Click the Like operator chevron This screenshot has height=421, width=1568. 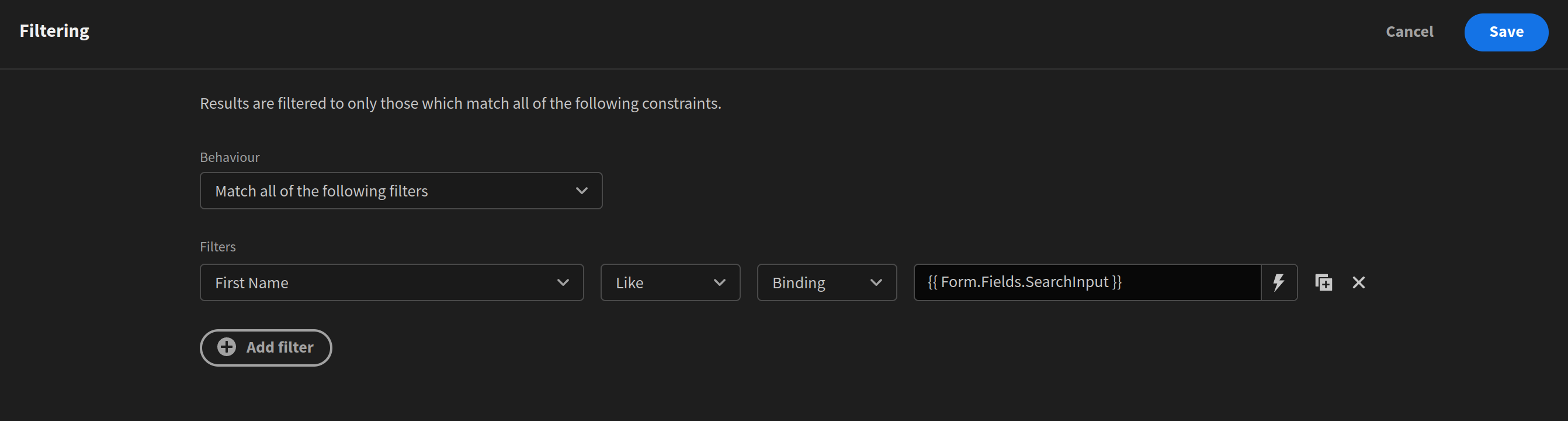pos(720,282)
